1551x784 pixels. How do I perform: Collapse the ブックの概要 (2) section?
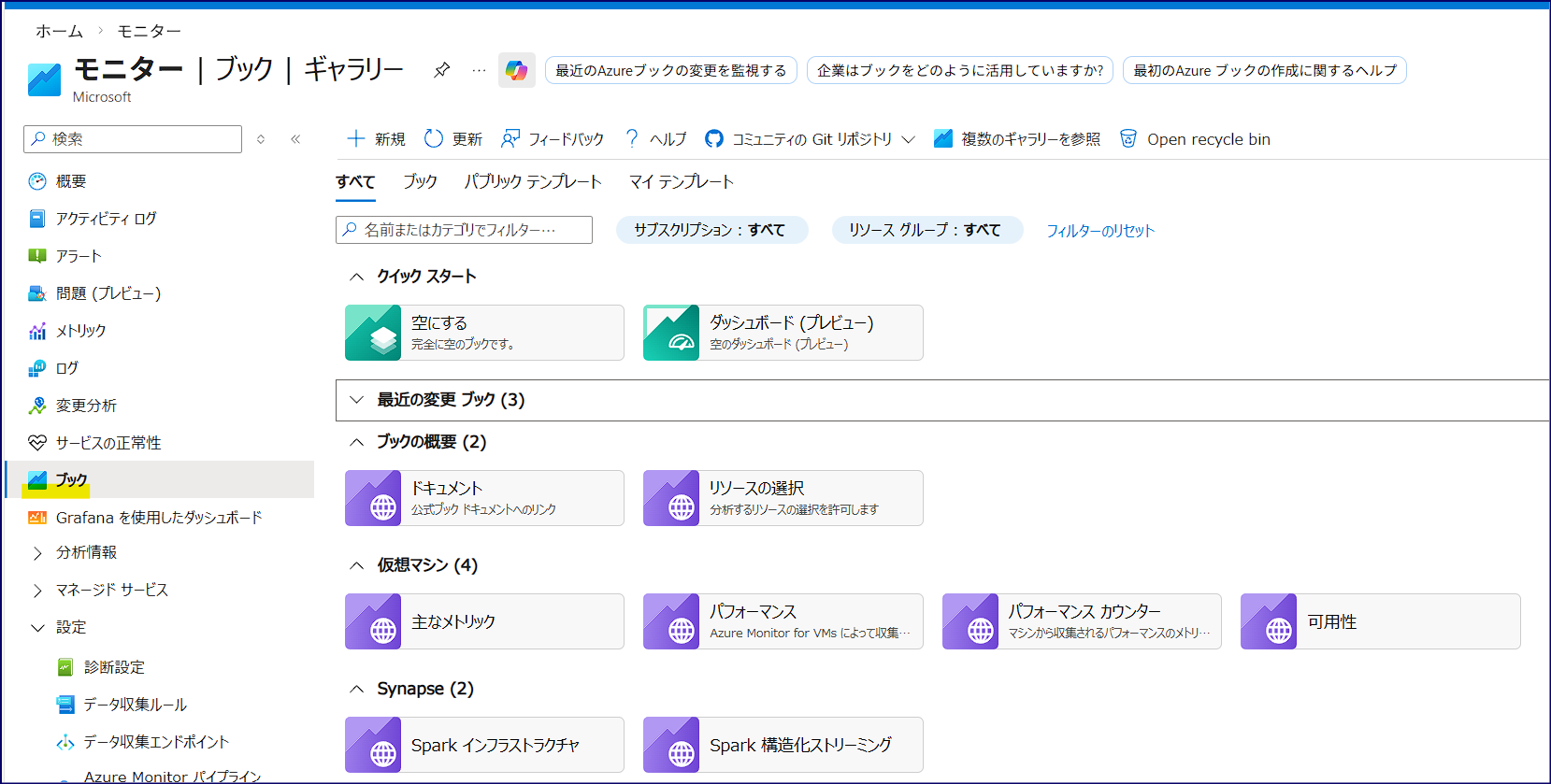coord(356,442)
